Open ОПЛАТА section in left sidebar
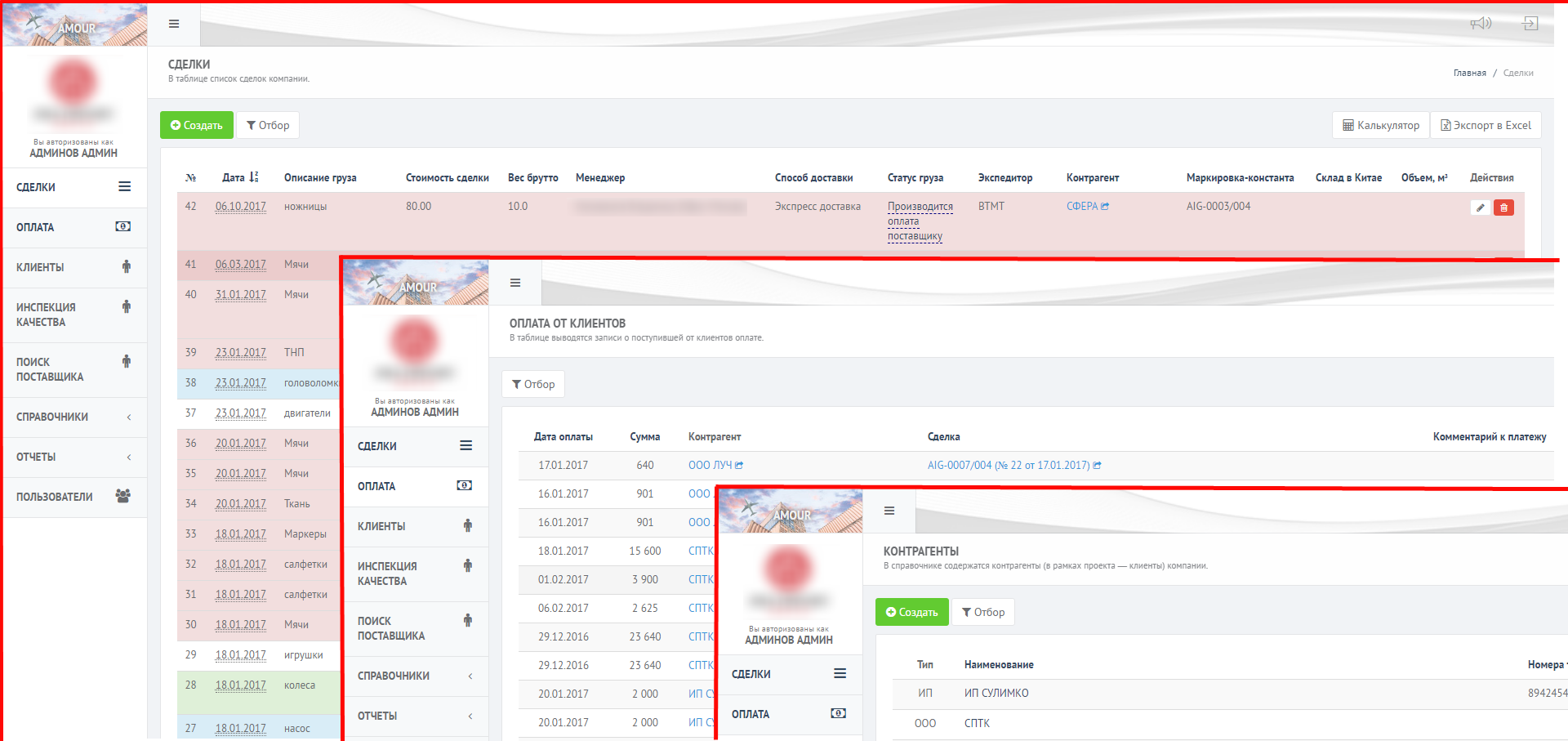 73,227
